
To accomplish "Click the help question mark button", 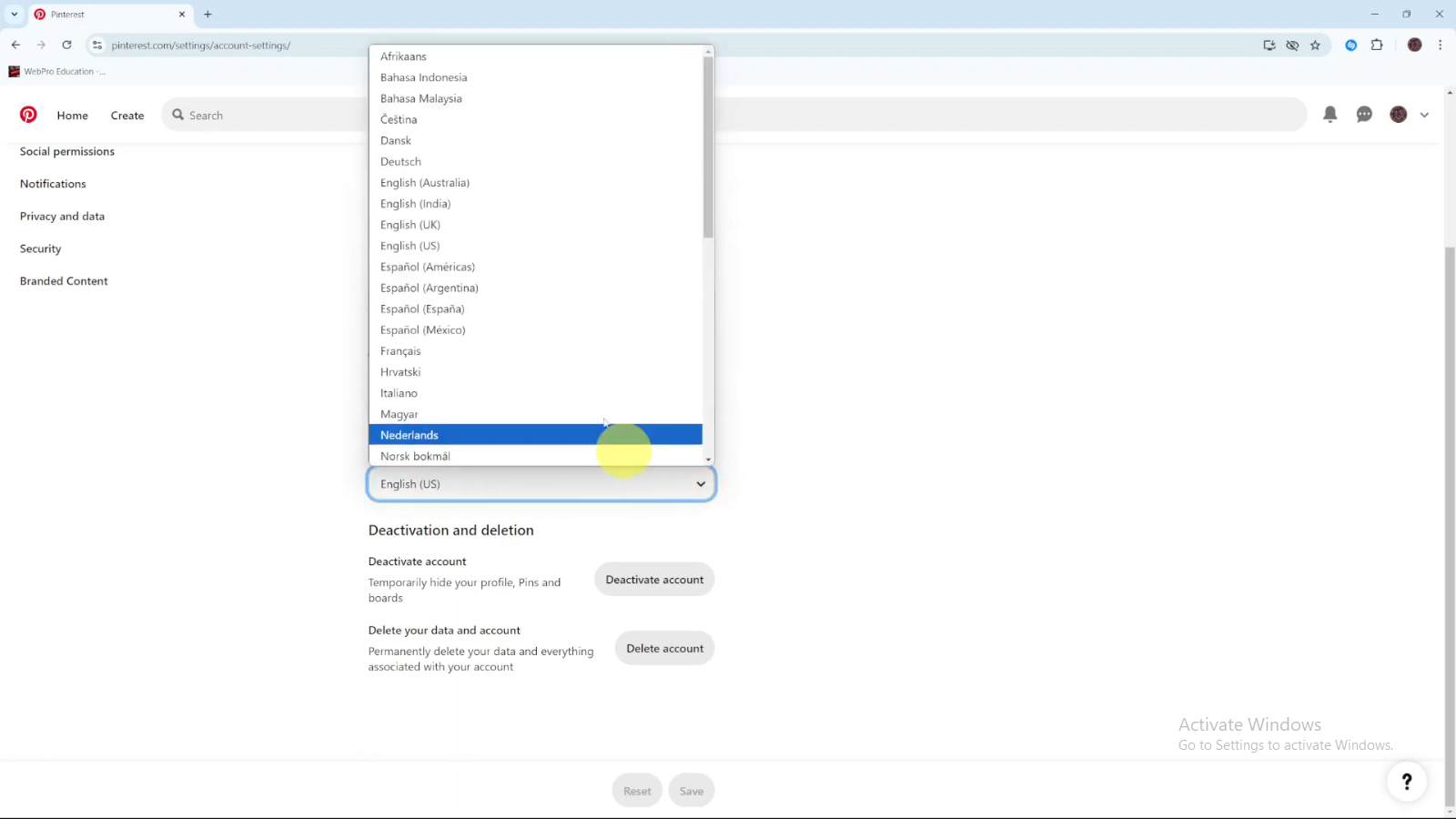I will pyautogui.click(x=1407, y=781).
